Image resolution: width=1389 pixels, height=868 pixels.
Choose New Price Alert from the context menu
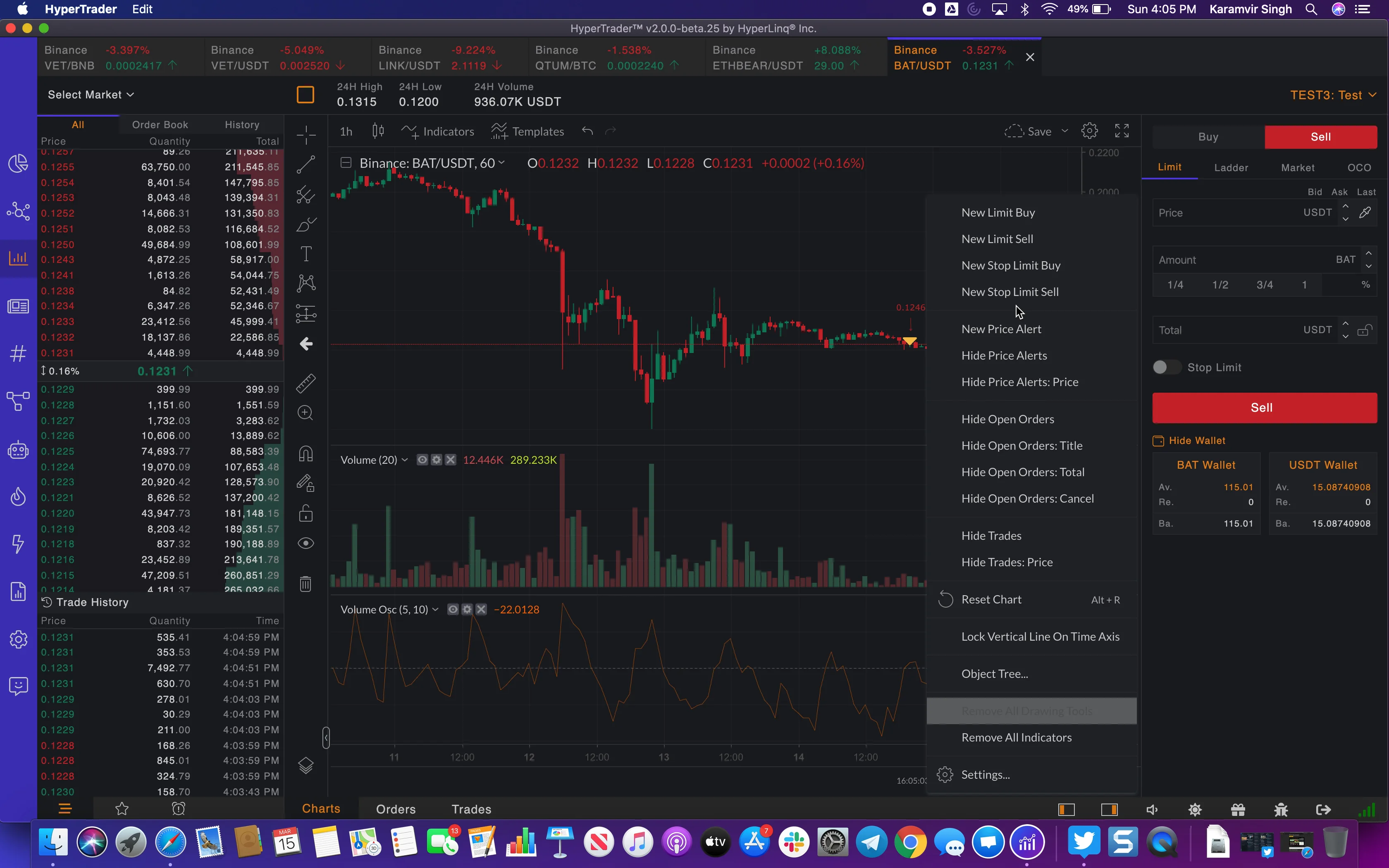(1001, 328)
